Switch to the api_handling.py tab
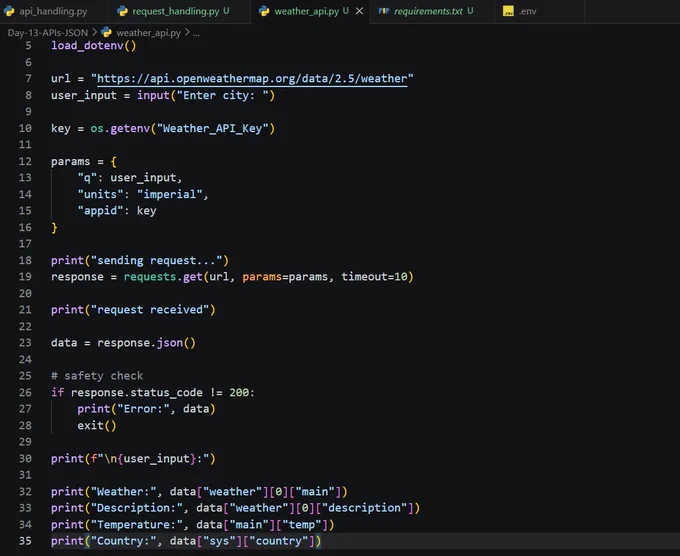Image resolution: width=680 pixels, height=556 pixels. point(53,11)
